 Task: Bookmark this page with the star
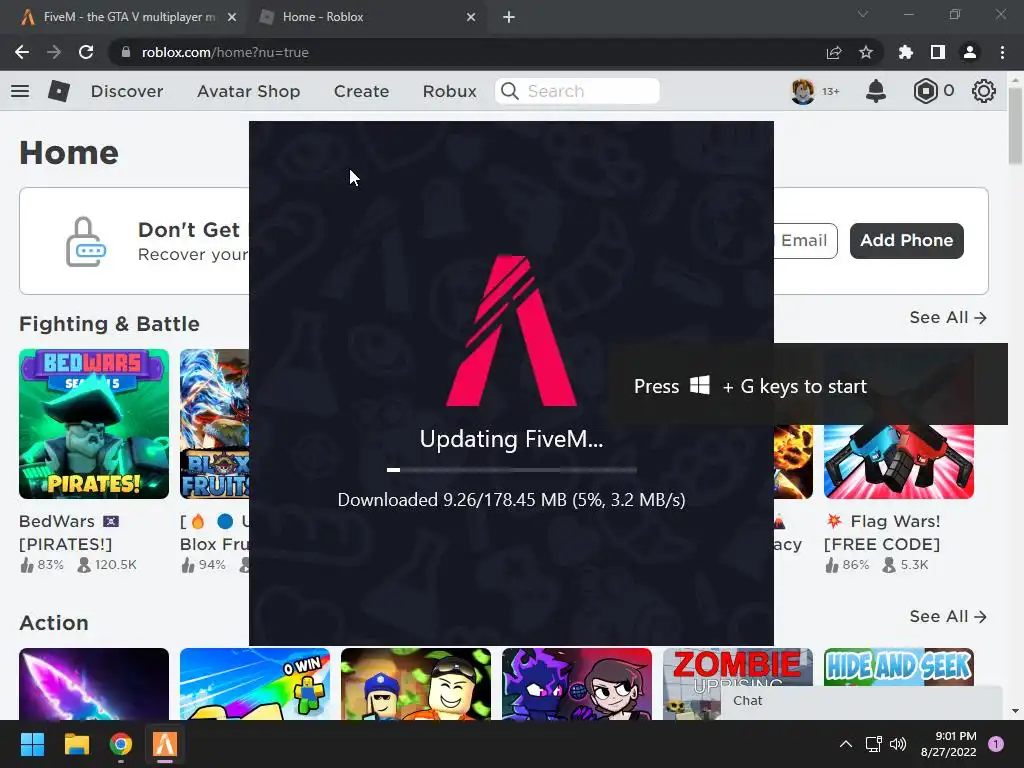[866, 52]
